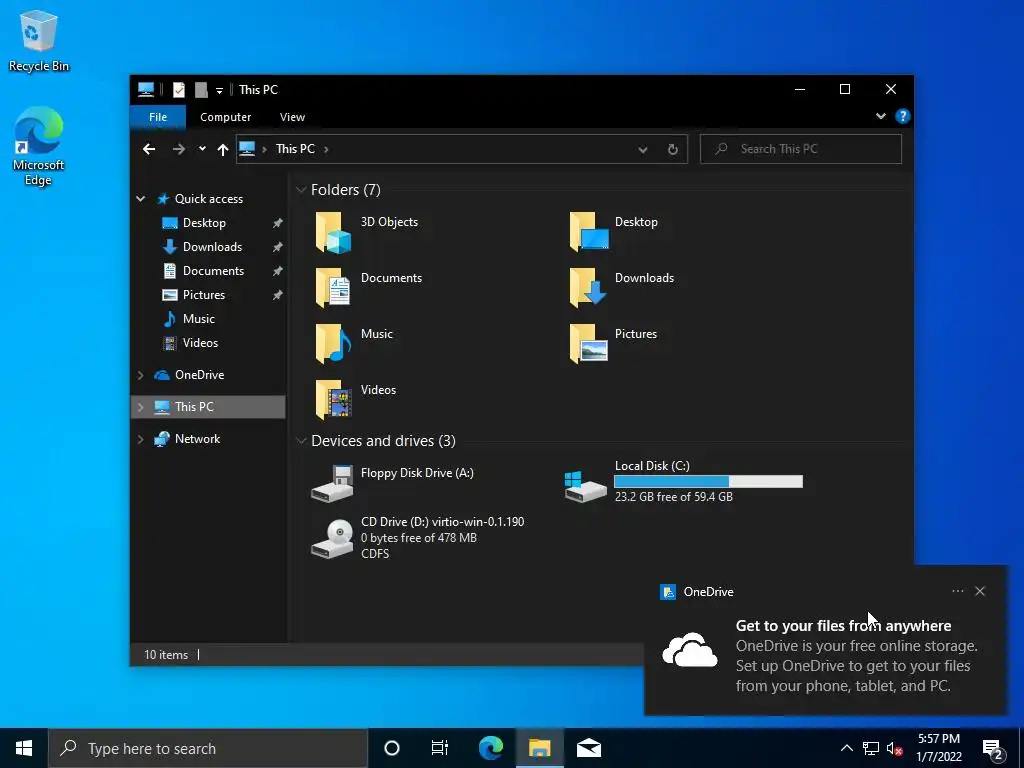
Task: Open Cortana circle on taskbar
Action: pyautogui.click(x=392, y=748)
